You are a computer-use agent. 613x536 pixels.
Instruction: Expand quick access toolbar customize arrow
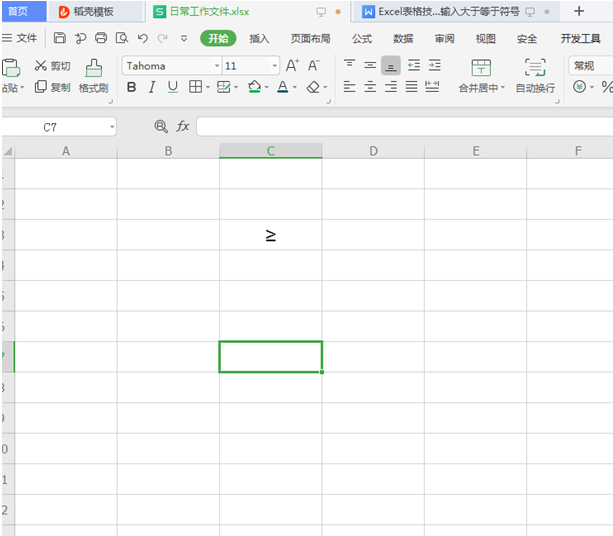point(184,38)
